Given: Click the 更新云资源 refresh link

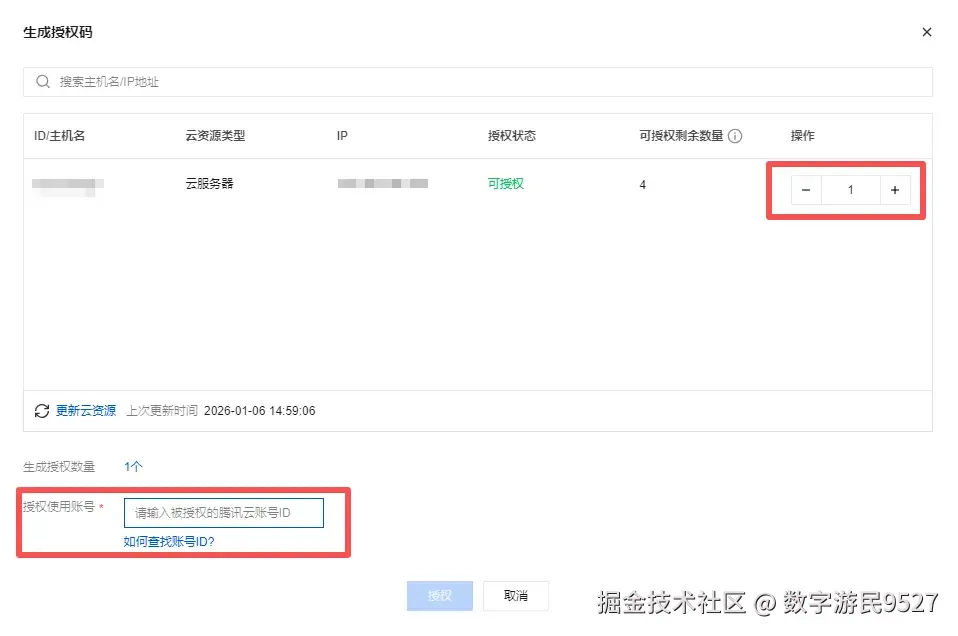Looking at the screenshot, I should click(x=87, y=410).
